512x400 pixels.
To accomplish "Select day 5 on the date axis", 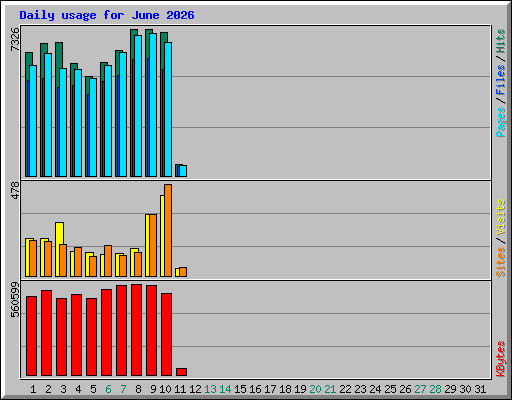I will [93, 389].
